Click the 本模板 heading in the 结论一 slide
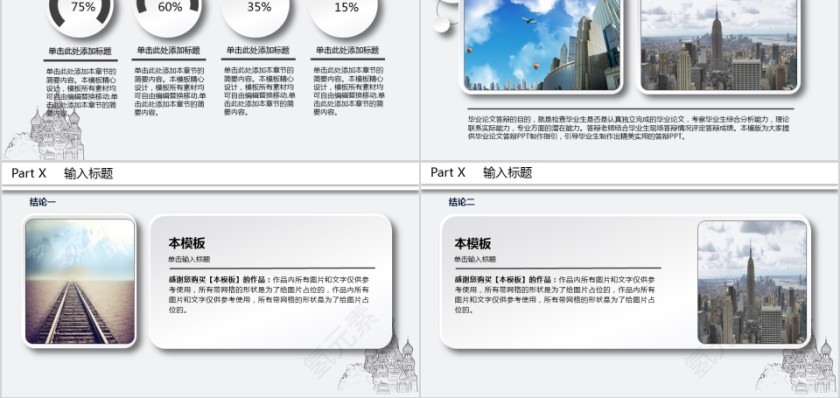 [186, 243]
